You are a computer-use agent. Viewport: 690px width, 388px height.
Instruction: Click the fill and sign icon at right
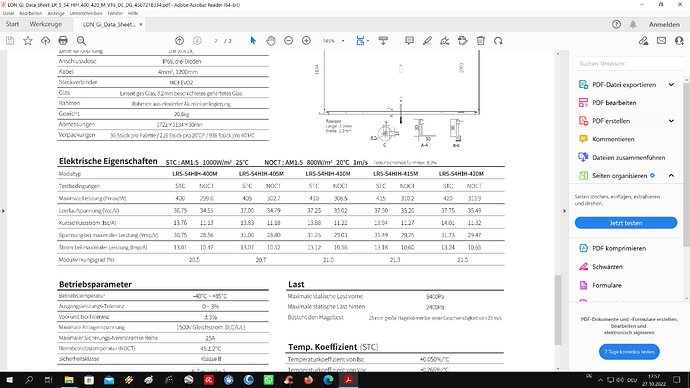click(x=643, y=41)
